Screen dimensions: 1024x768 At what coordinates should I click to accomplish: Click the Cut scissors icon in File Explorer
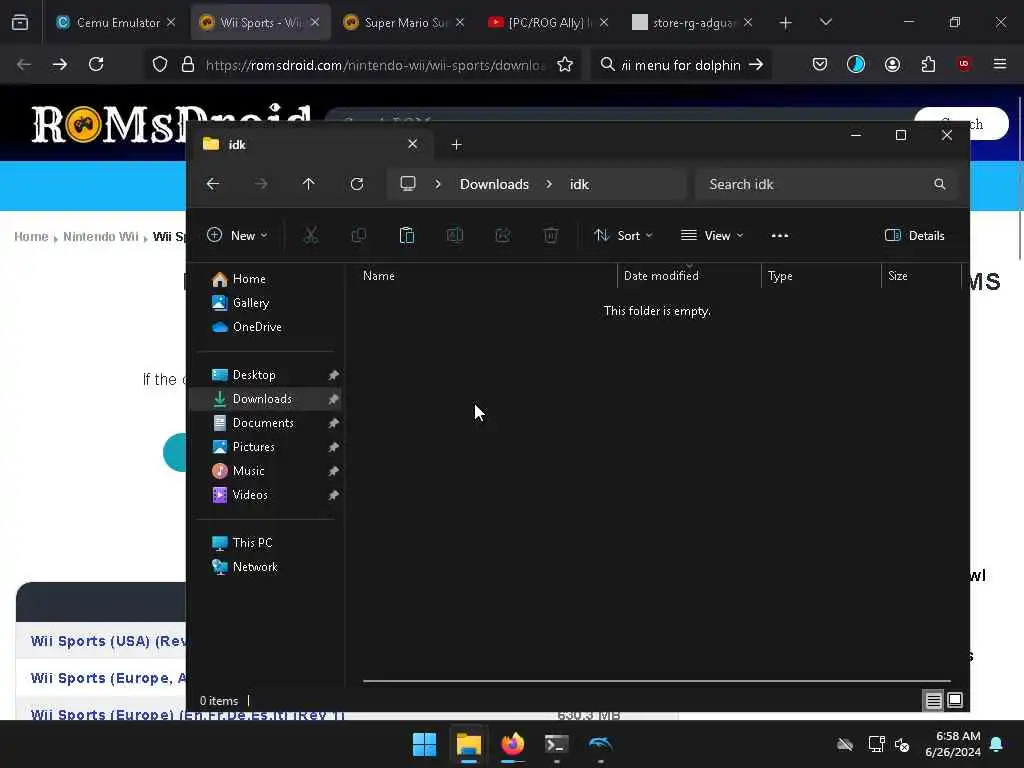tap(311, 236)
